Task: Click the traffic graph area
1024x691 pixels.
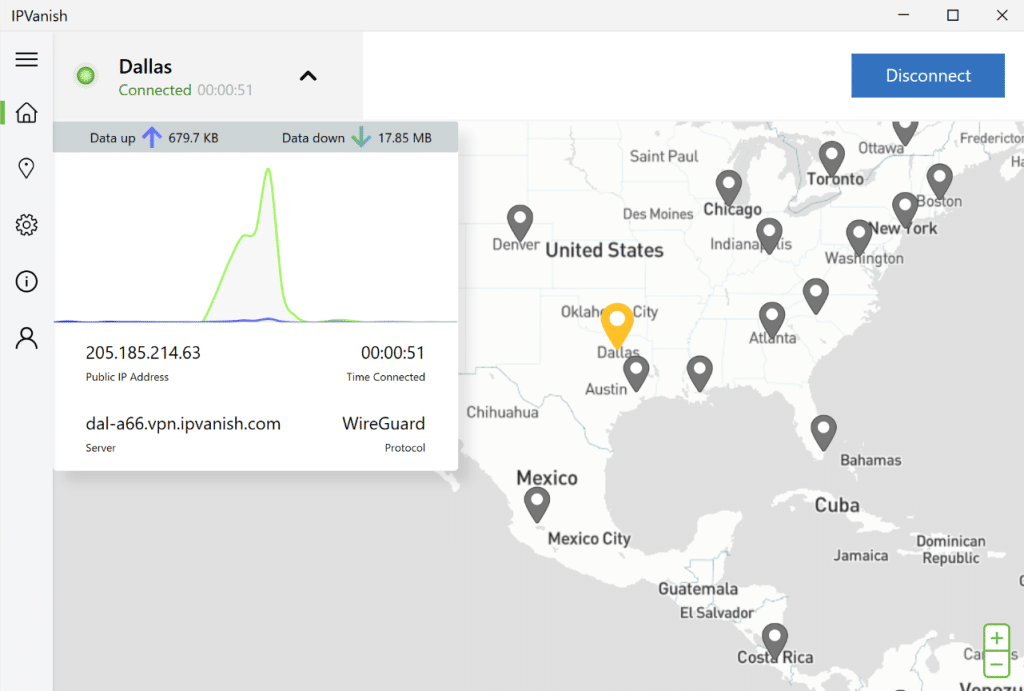Action: [255, 238]
